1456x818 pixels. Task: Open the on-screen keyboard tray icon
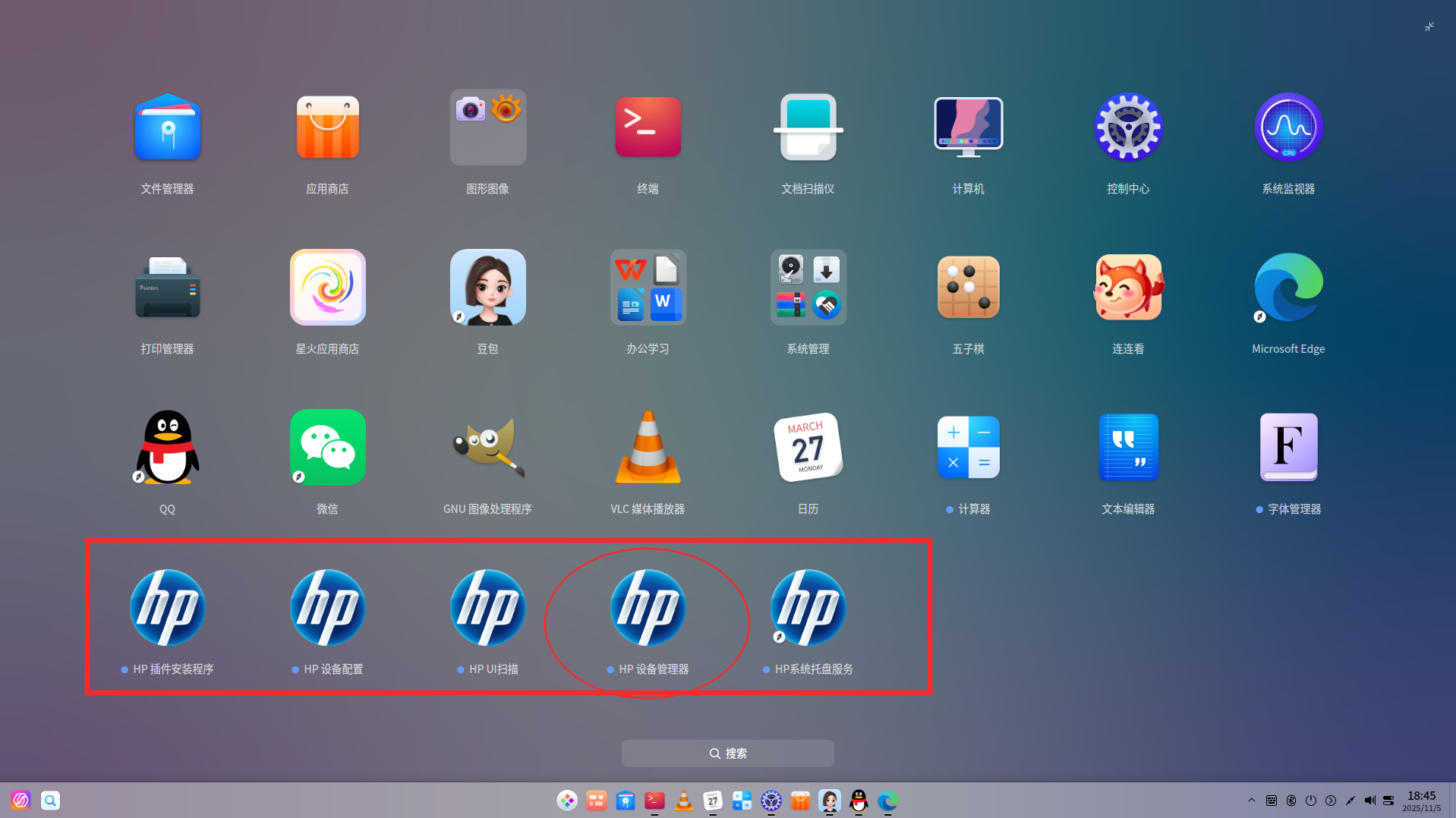pyautogui.click(x=1272, y=801)
